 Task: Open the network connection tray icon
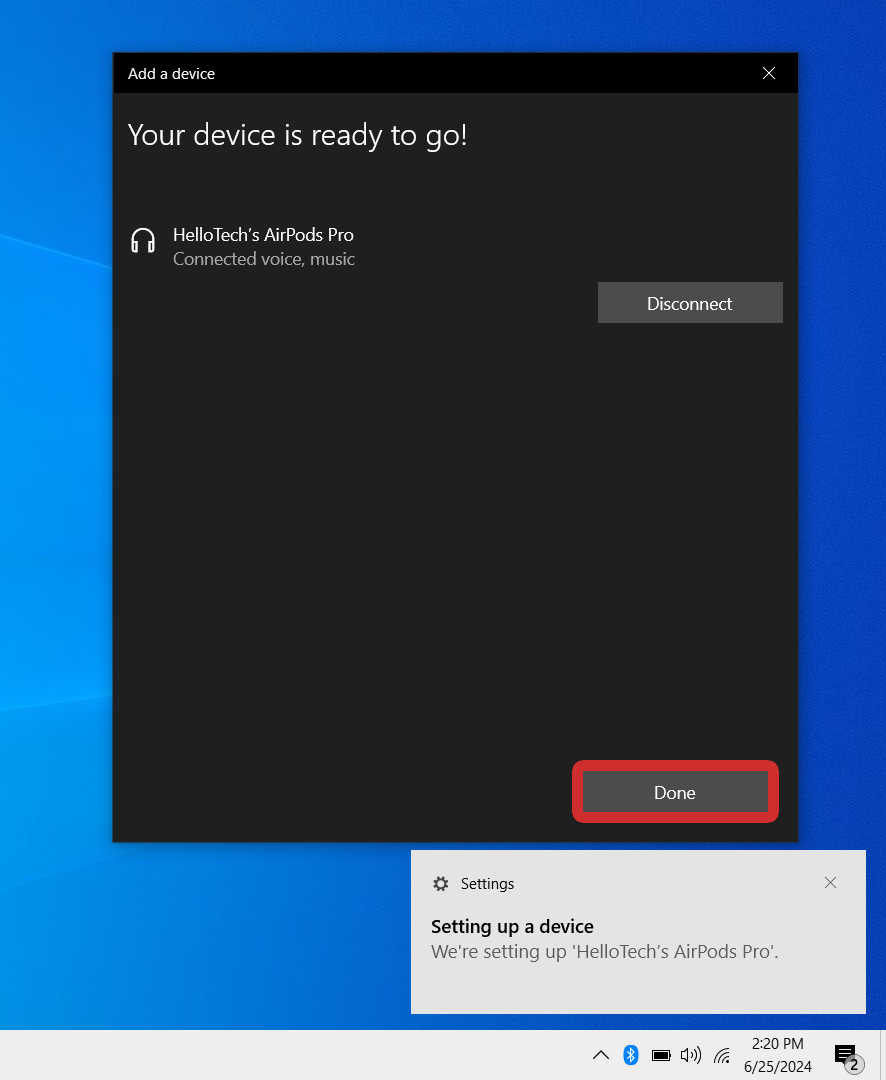click(721, 1055)
